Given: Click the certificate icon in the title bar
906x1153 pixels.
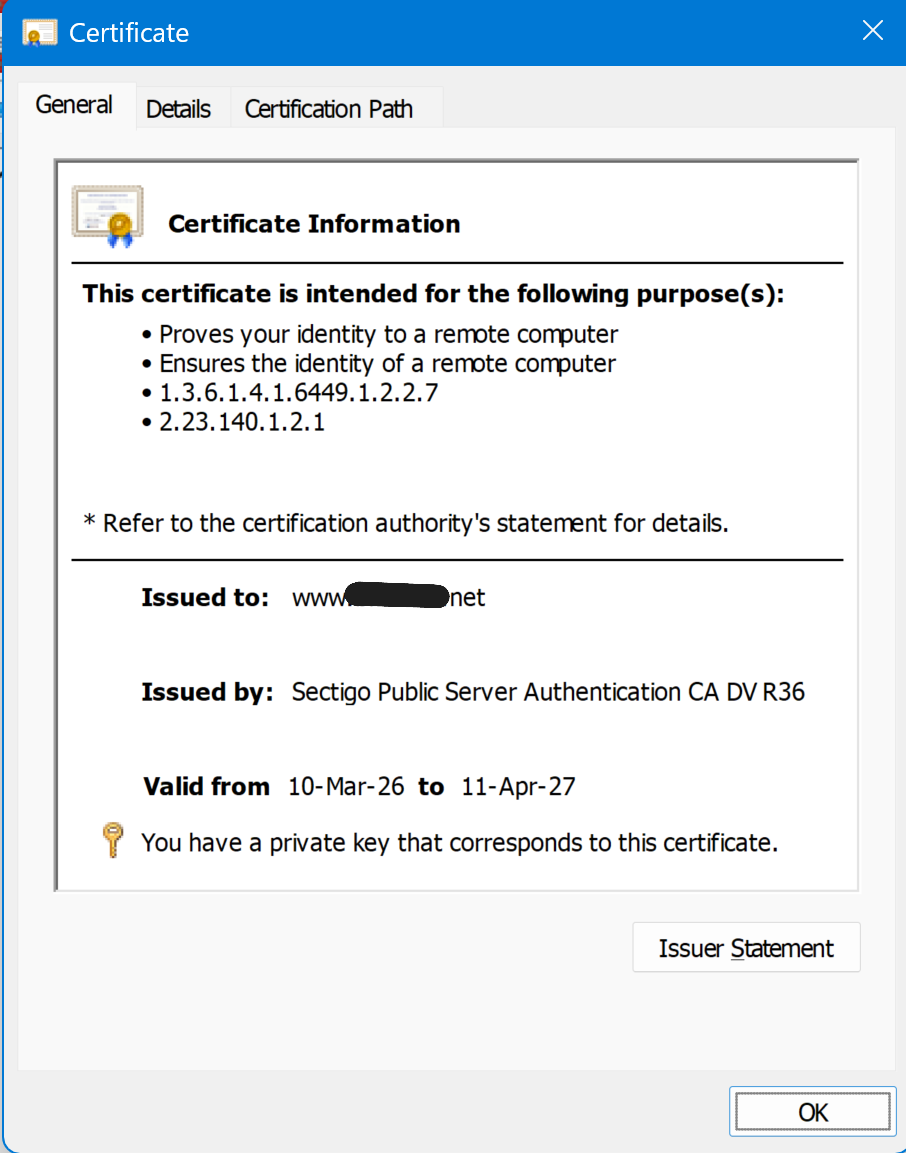Looking at the screenshot, I should [39, 32].
